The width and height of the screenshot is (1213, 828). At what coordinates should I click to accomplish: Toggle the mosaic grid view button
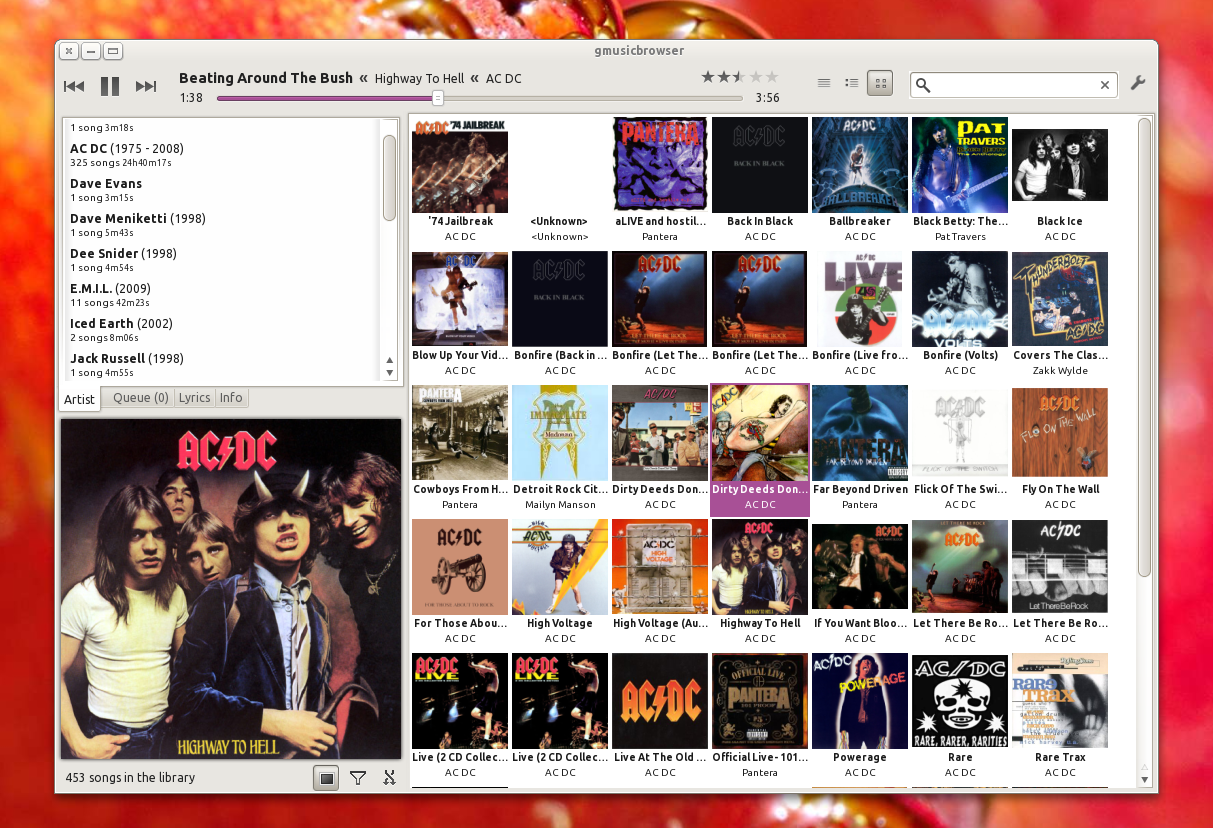[880, 84]
